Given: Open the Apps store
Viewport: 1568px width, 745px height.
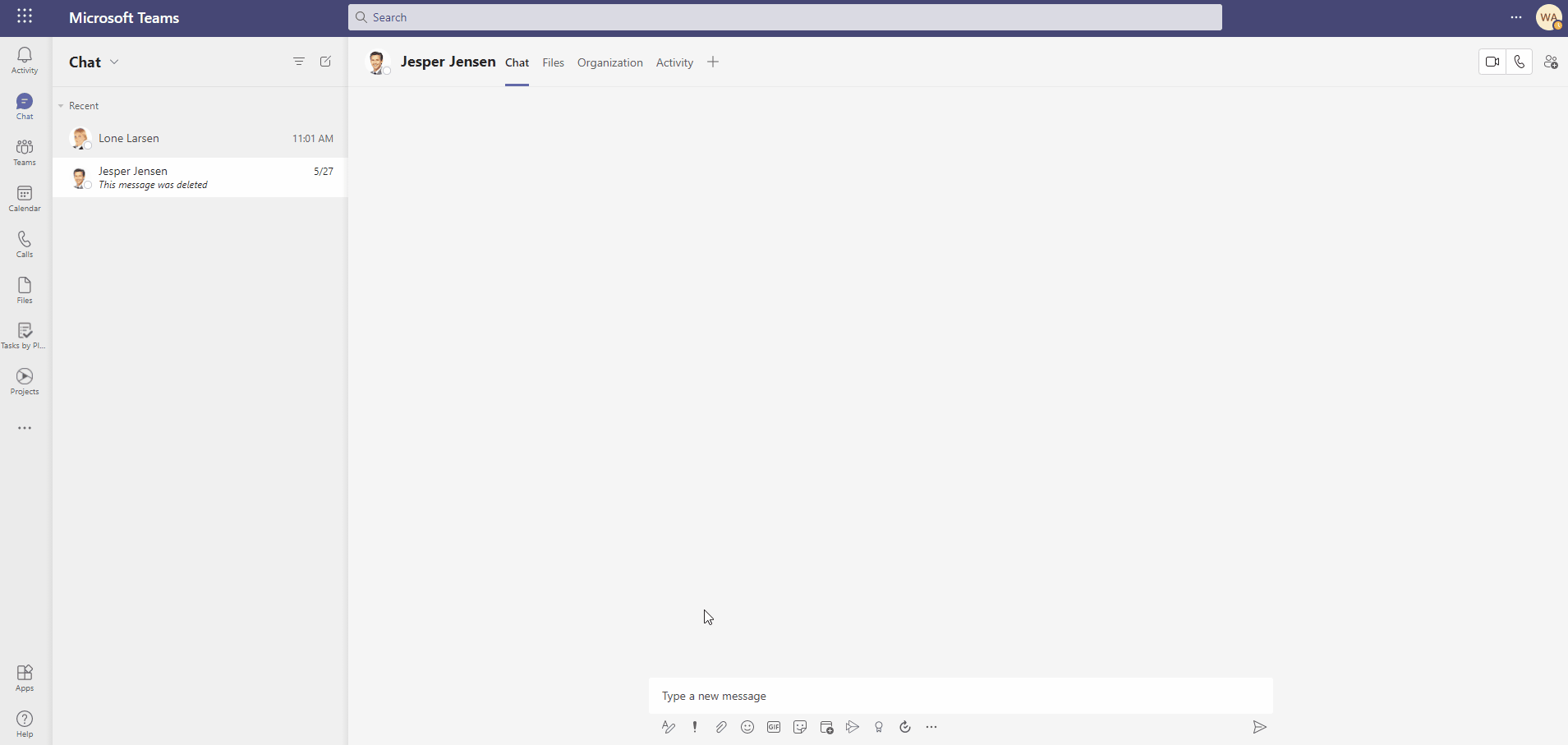Looking at the screenshot, I should tap(25, 678).
